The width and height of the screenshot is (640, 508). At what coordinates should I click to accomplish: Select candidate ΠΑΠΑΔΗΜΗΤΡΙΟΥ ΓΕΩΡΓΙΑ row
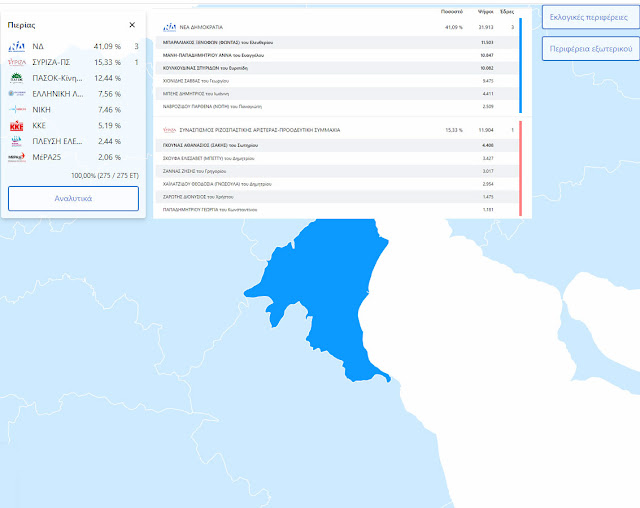337,210
